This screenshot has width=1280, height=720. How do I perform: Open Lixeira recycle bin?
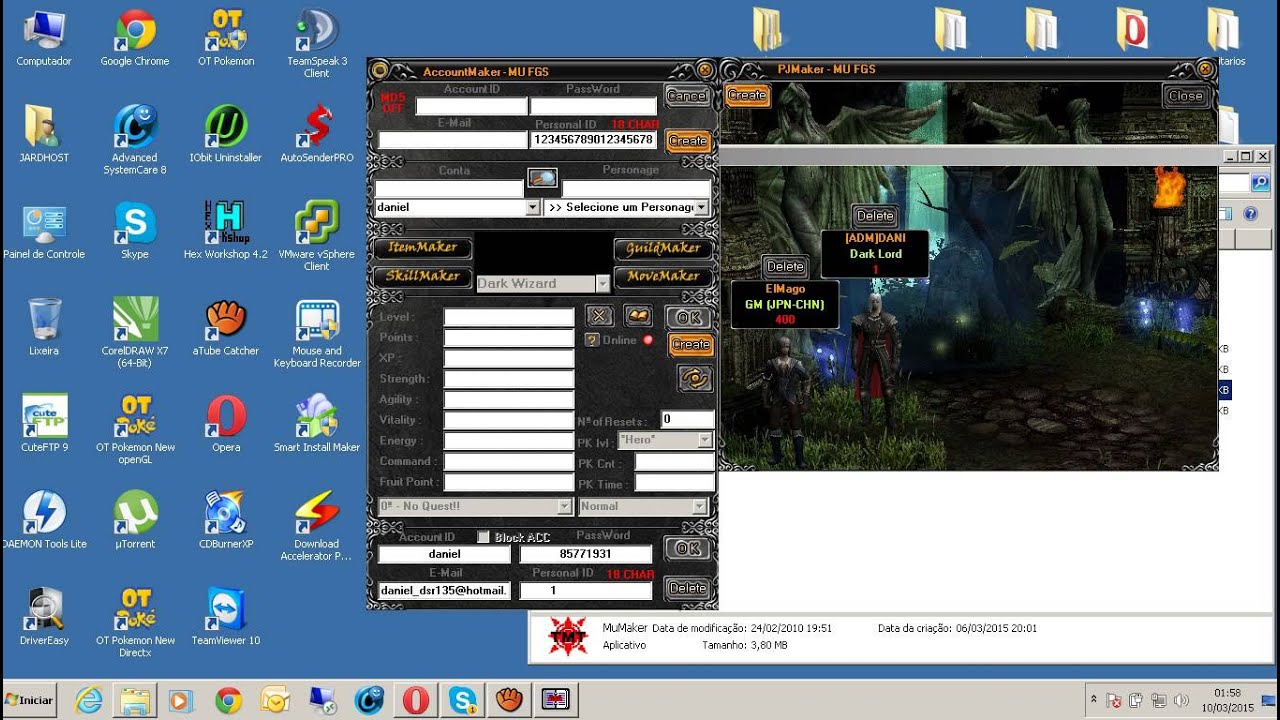pyautogui.click(x=44, y=328)
